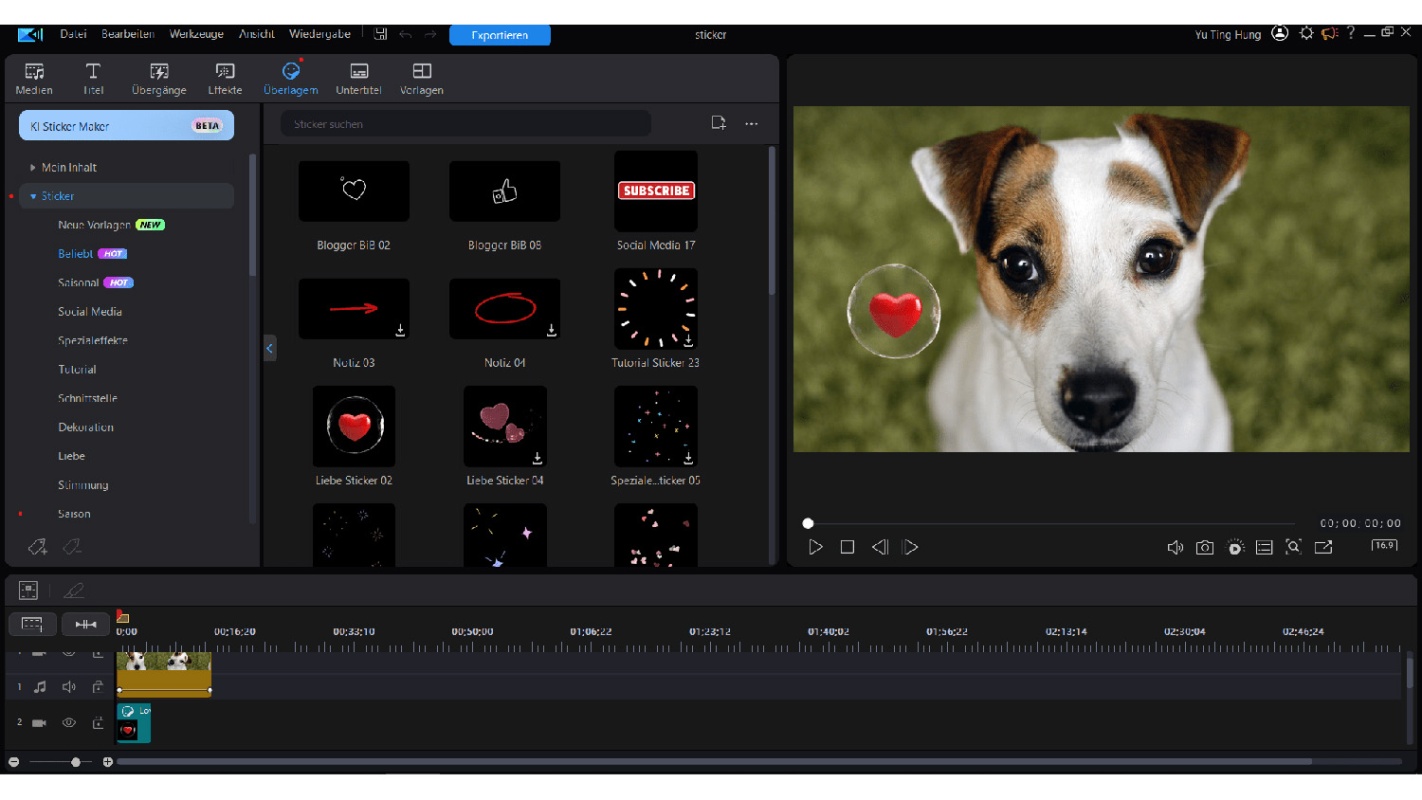Open the settings gear icon in title bar

pos(1306,33)
